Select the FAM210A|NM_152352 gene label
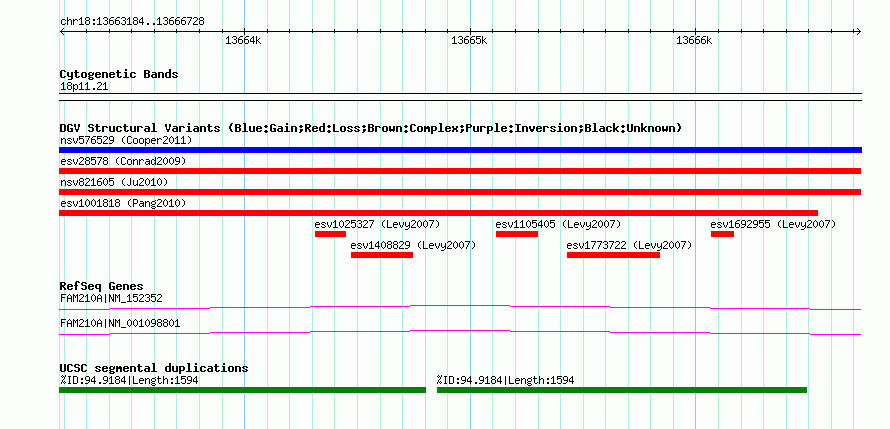Viewport: 890px width, 429px height. 111,298
